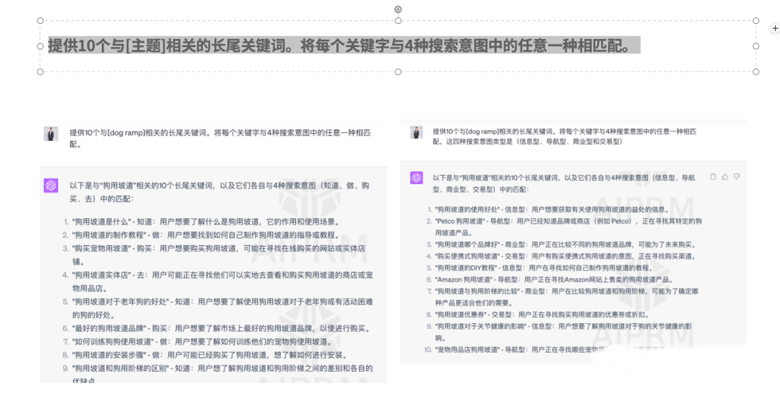Click the user avatar in the right chat screenshot
This screenshot has width=780, height=394.
point(416,132)
